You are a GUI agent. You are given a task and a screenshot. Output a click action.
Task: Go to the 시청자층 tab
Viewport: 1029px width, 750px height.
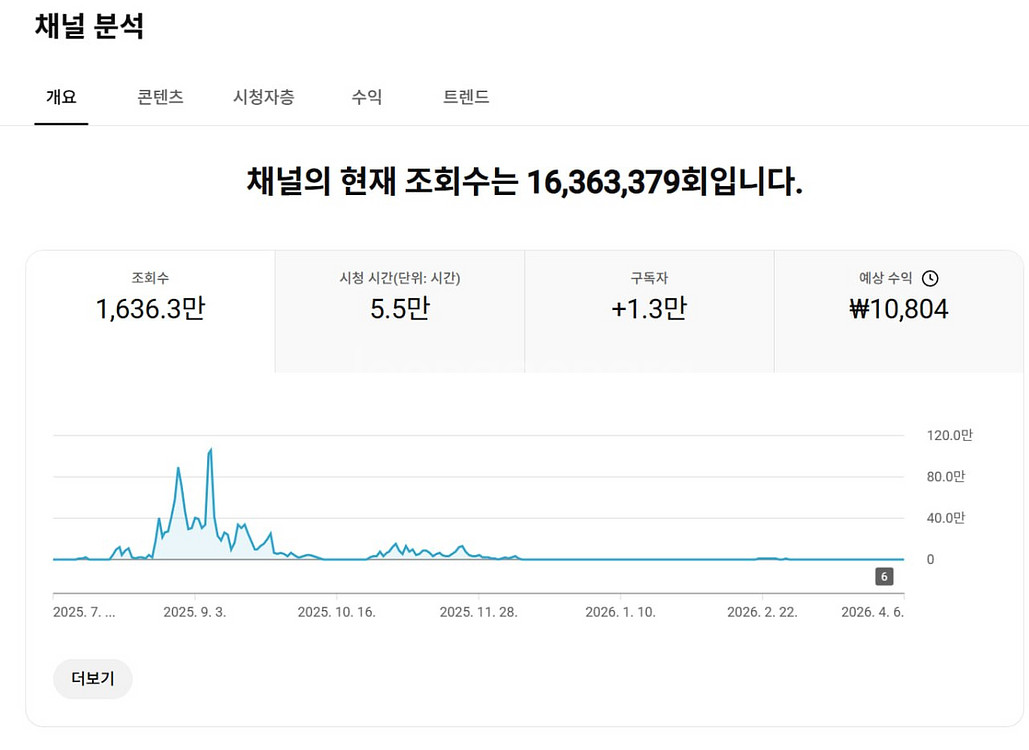coord(263,97)
